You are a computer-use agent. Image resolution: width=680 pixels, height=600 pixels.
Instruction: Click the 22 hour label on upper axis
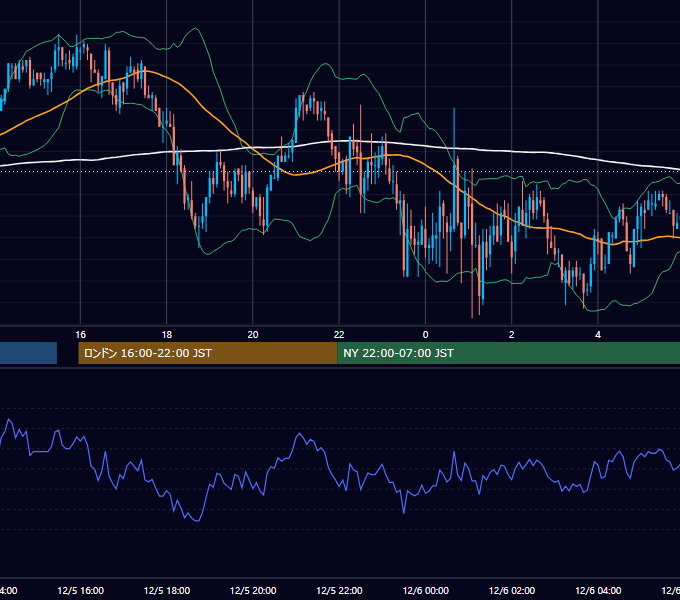tap(339, 335)
